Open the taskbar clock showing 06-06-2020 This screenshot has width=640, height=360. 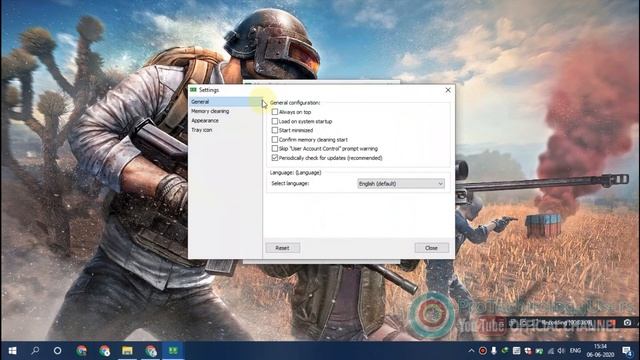(600, 351)
